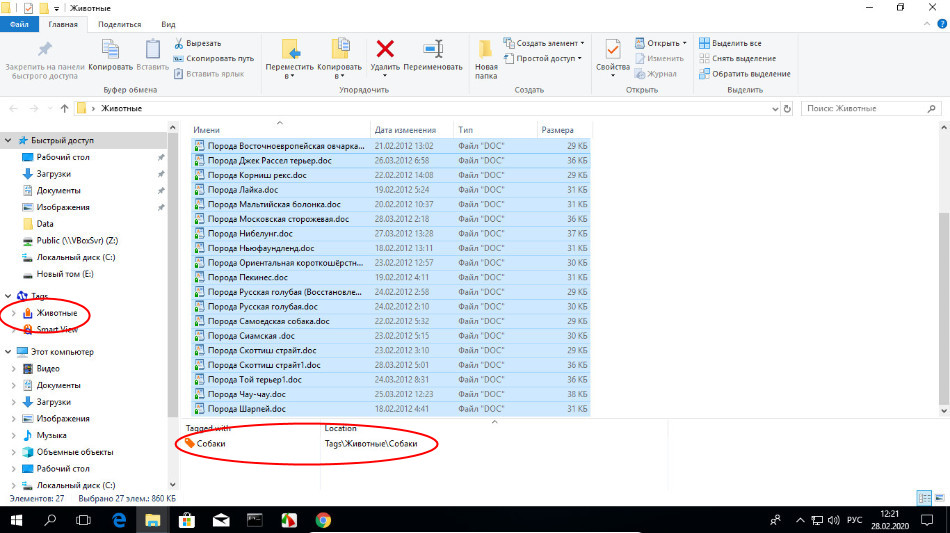The width and height of the screenshot is (950, 533).
Task: Click the Журнал history button
Action: (x=656, y=74)
